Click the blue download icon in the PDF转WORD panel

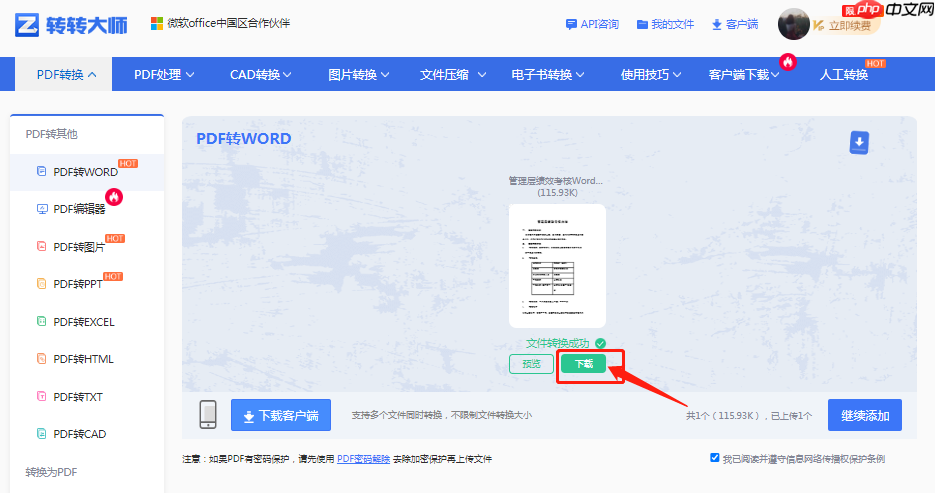859,142
